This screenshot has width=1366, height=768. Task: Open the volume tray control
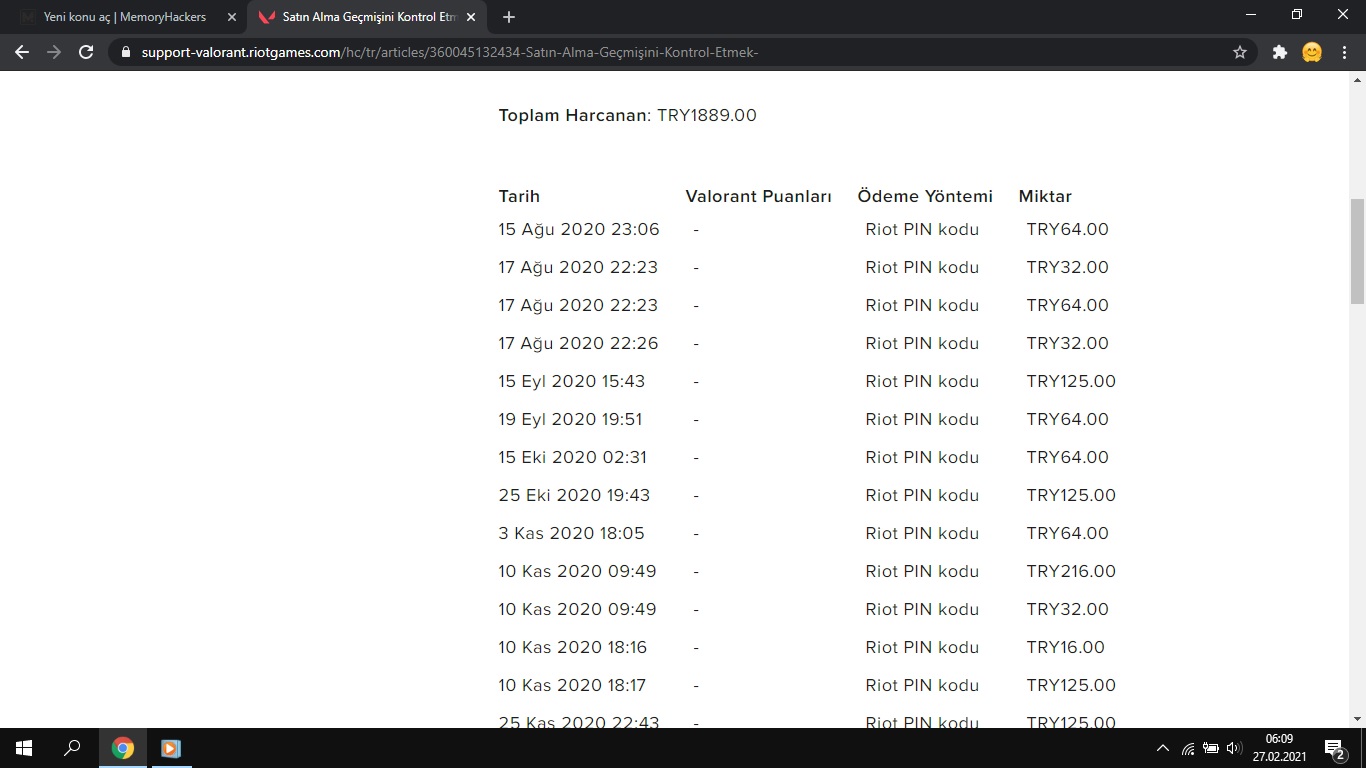(1234, 748)
